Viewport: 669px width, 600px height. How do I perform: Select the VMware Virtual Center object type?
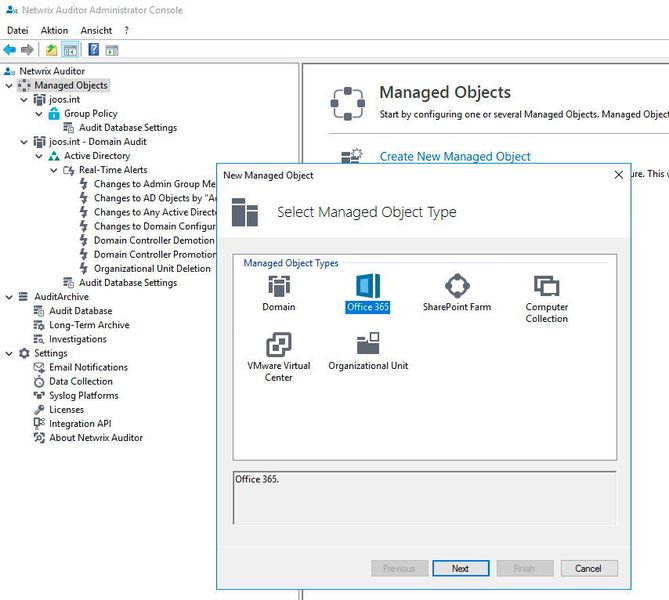click(279, 357)
